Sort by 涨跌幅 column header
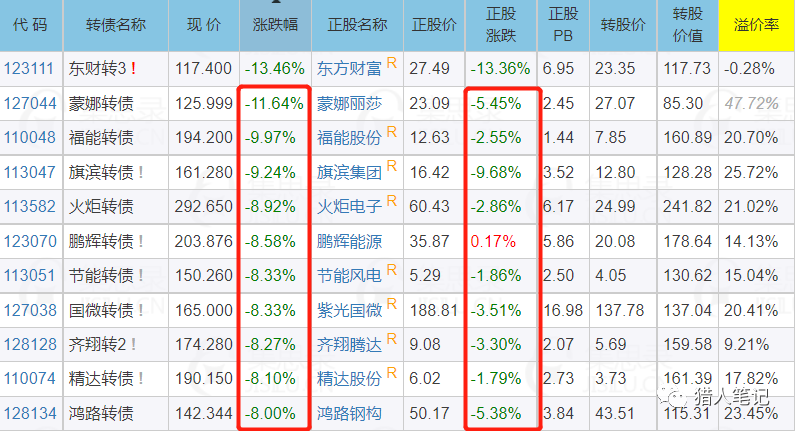 tap(275, 25)
